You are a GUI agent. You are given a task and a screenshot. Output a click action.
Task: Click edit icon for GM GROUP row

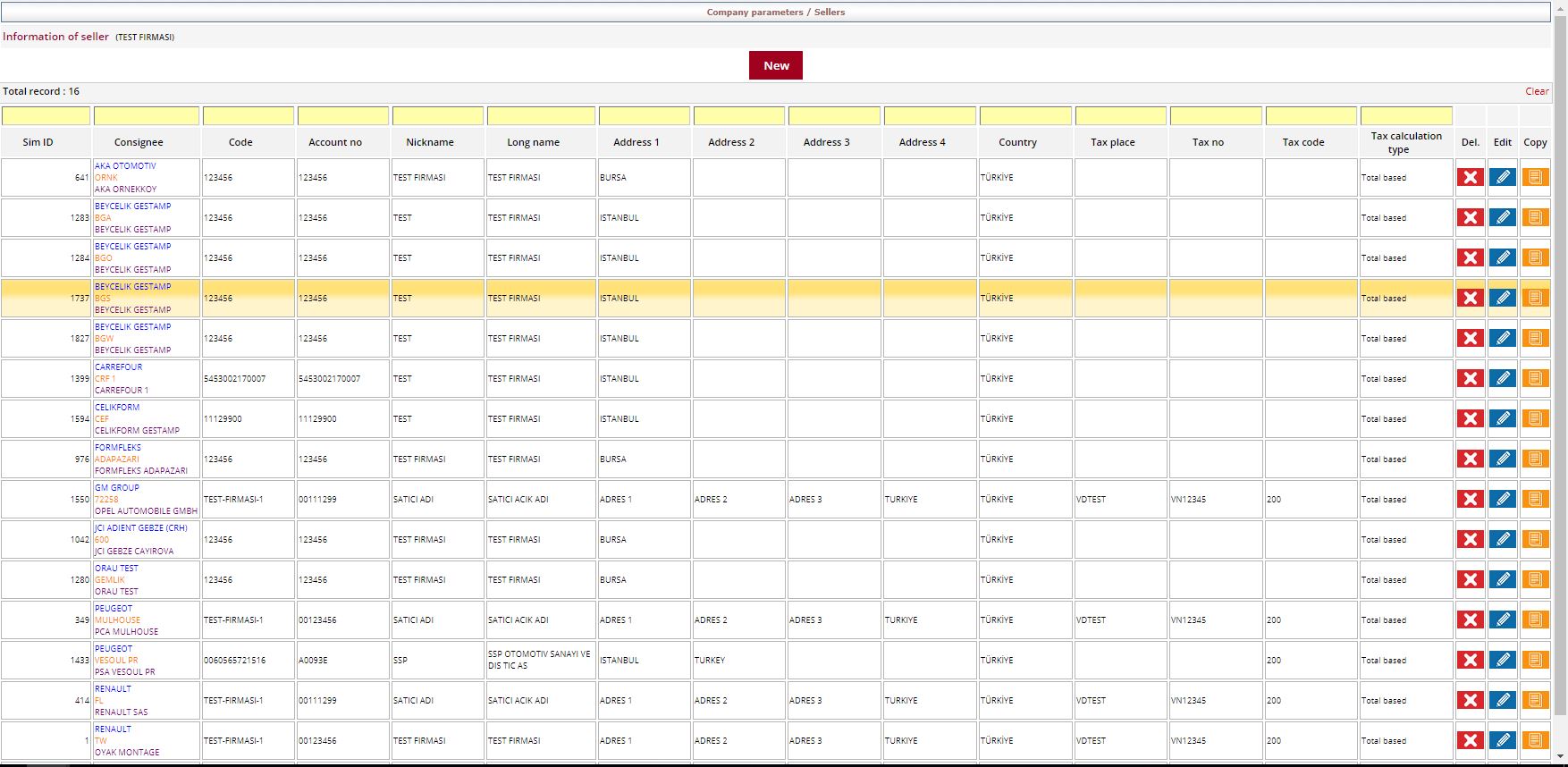1503,499
